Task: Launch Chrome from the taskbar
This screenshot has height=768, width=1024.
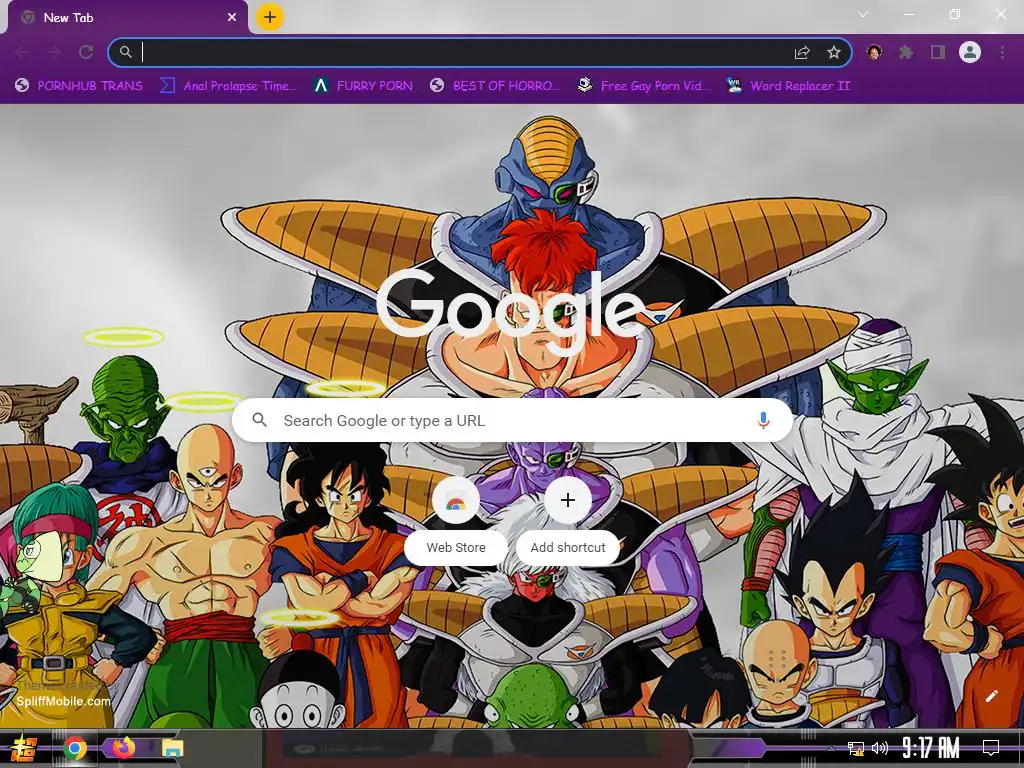Action: click(75, 748)
